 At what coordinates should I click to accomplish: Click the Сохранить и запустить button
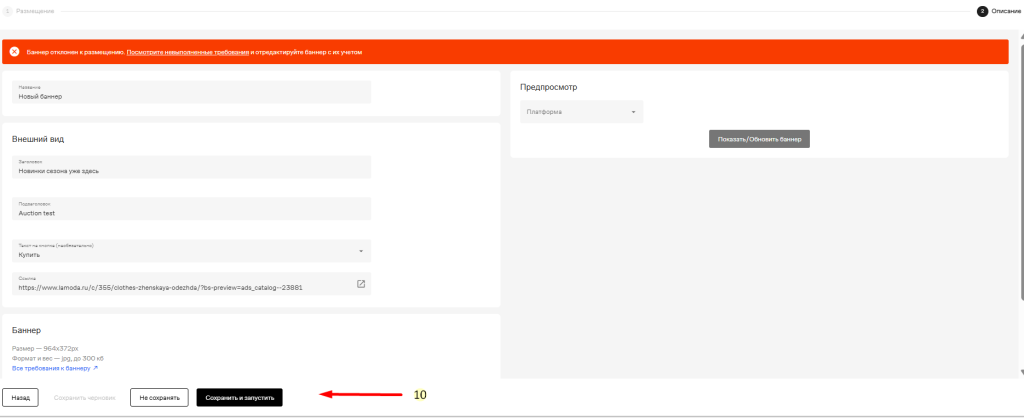click(x=240, y=397)
